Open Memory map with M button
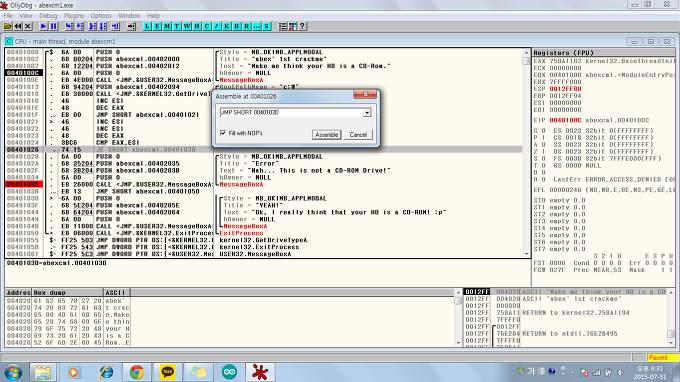Viewport: 680px width, 382px height. click(x=167, y=26)
